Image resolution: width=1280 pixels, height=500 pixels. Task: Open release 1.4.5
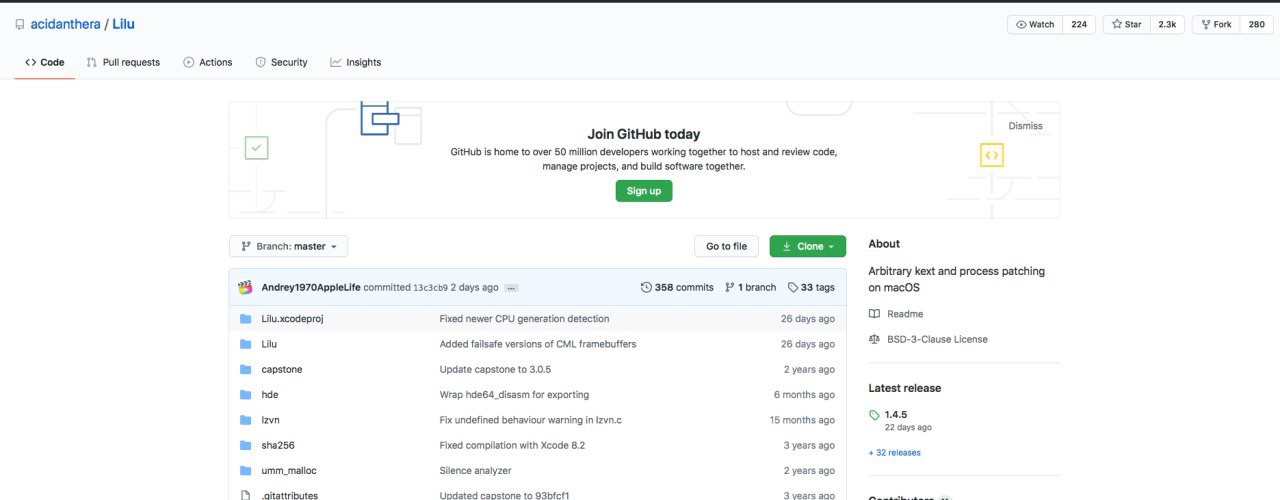tap(896, 414)
